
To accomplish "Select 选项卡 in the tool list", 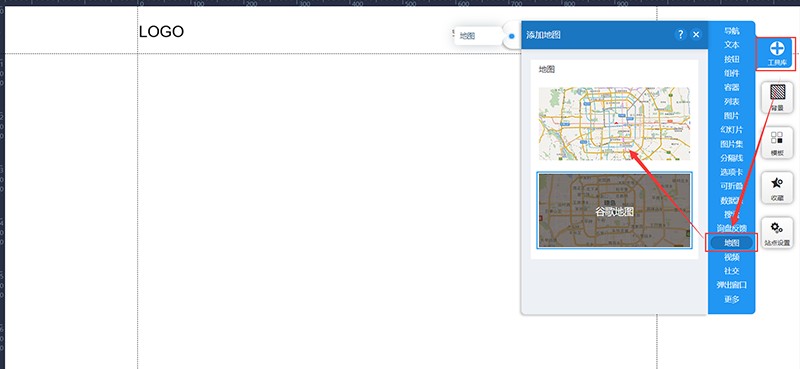I will (732, 173).
